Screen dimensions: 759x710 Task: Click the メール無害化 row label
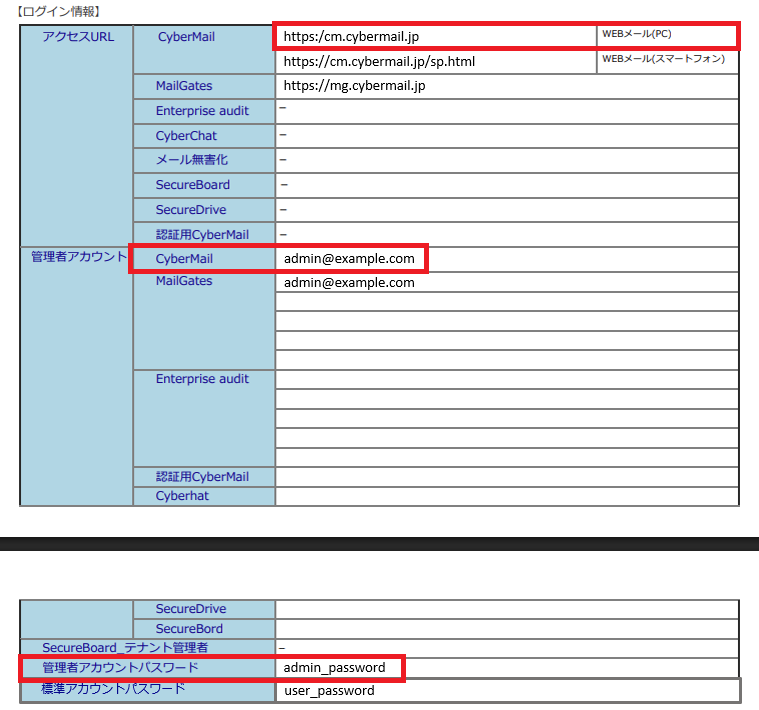pyautogui.click(x=192, y=160)
